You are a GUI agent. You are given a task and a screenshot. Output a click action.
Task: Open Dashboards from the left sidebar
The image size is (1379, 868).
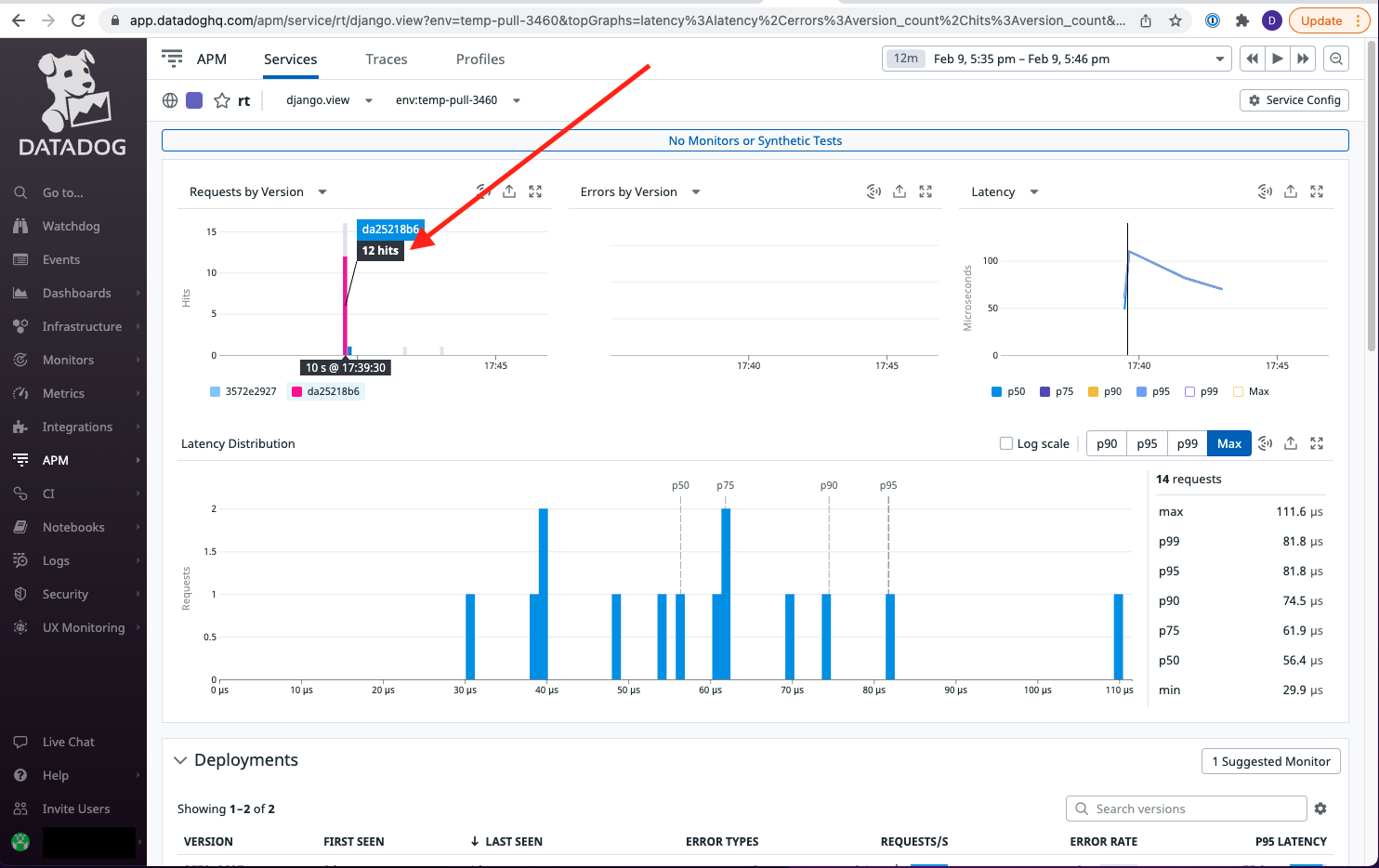coord(73,293)
